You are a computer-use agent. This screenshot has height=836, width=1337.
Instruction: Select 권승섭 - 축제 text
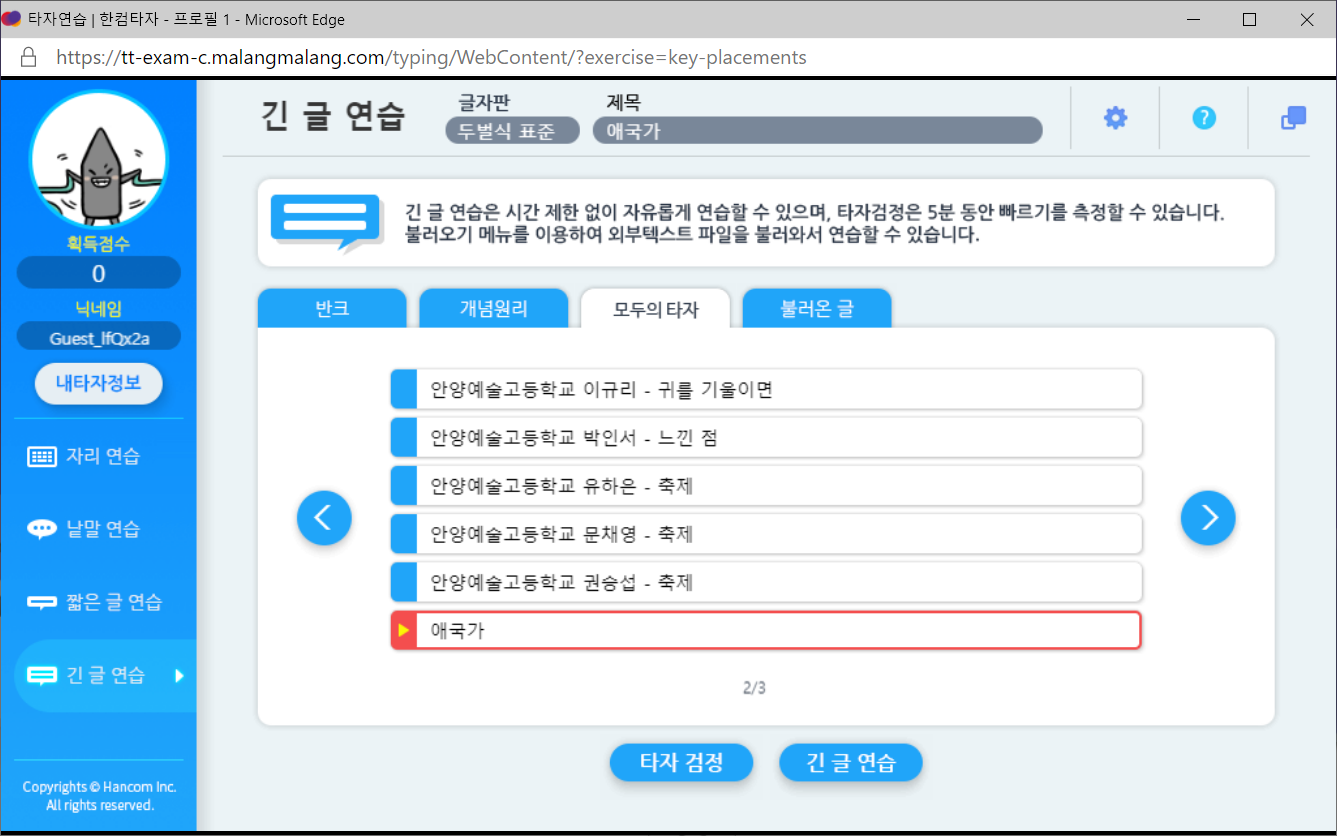(x=766, y=582)
